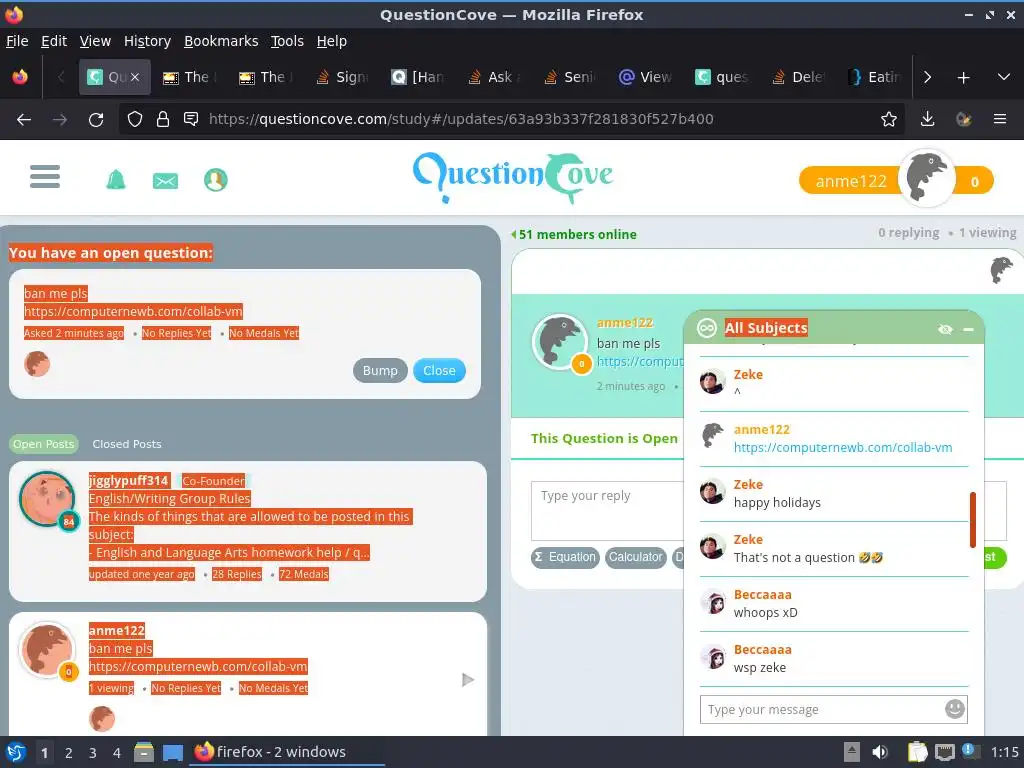This screenshot has height=768, width=1024.
Task: Bookmark this page with star icon
Action: [888, 119]
